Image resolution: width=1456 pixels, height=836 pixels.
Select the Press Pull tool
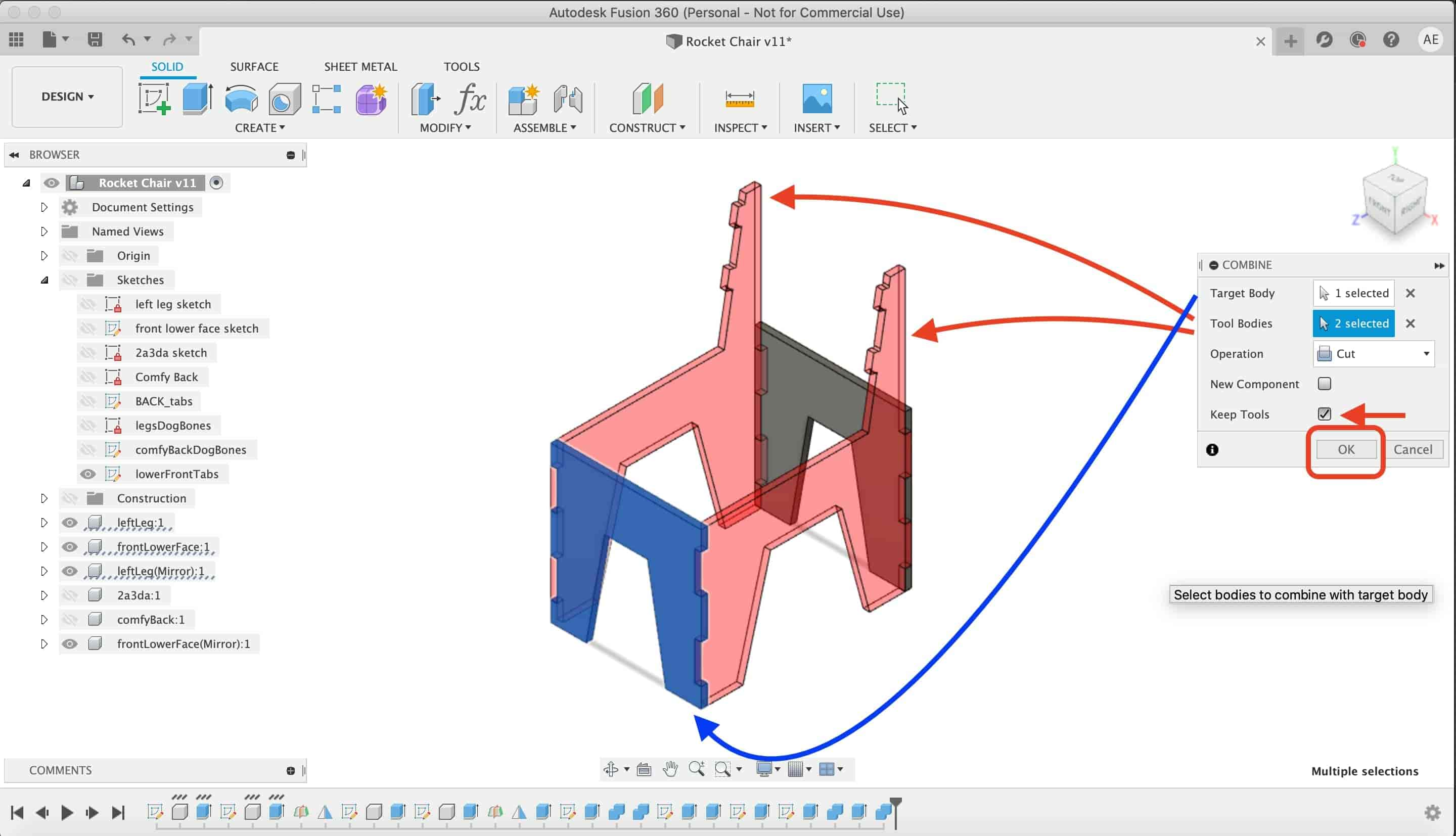[425, 99]
